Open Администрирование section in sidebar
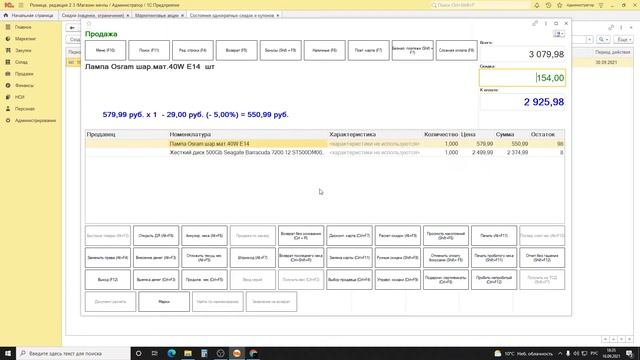Screen dimensions: 640x360 click(35, 121)
